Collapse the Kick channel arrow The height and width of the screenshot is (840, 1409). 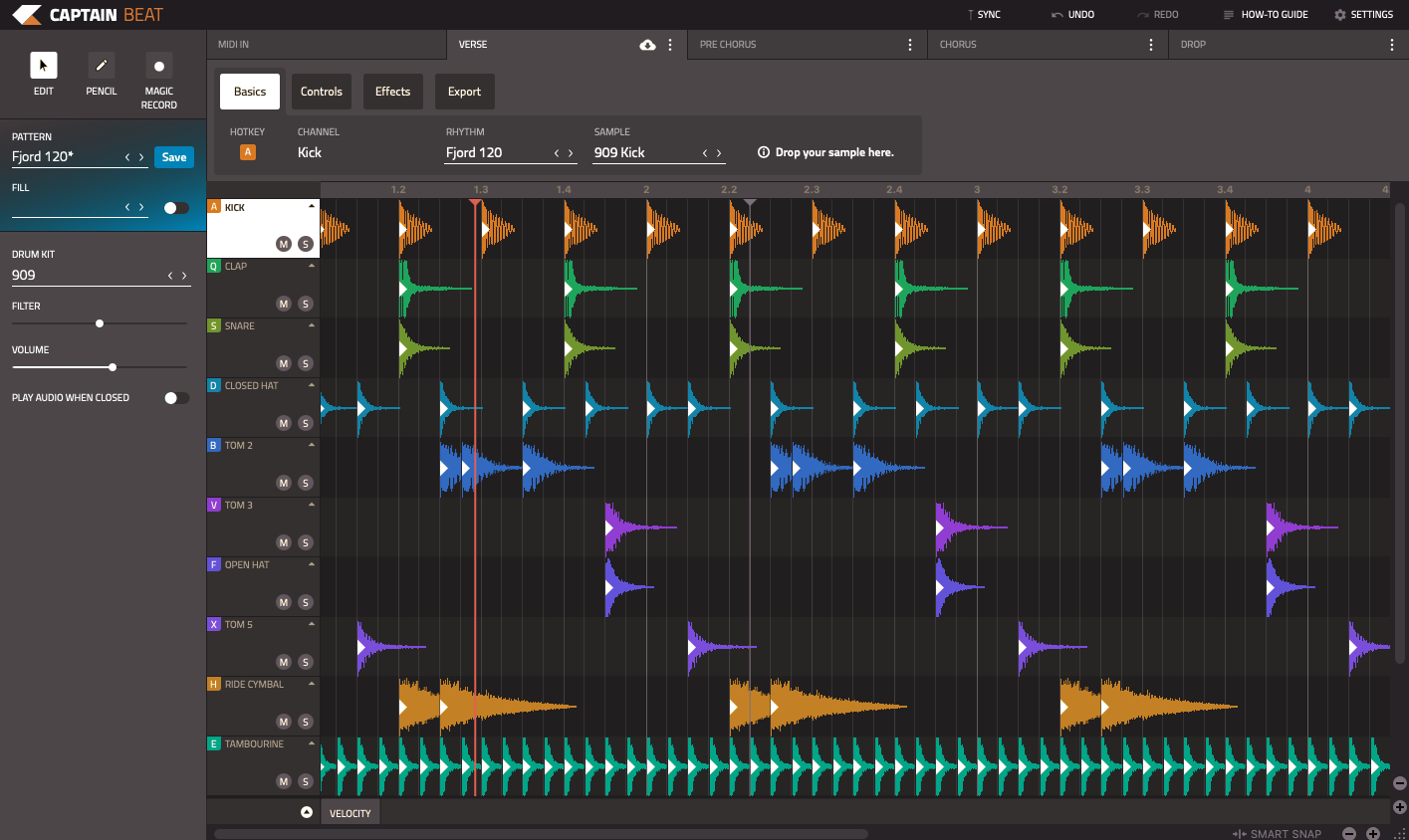pyautogui.click(x=312, y=206)
